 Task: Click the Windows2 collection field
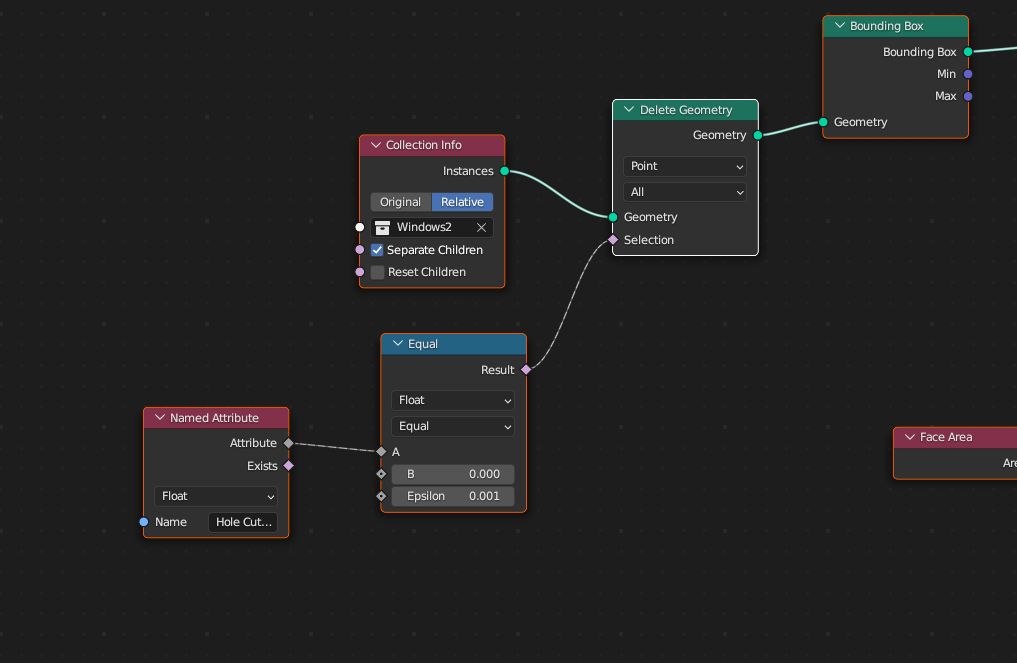coord(432,227)
